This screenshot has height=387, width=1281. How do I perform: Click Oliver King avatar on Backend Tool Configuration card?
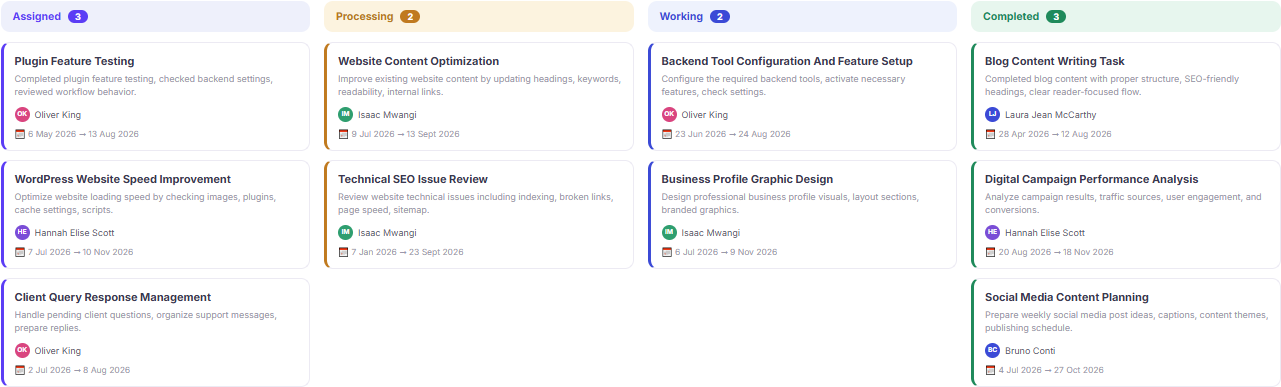point(669,115)
